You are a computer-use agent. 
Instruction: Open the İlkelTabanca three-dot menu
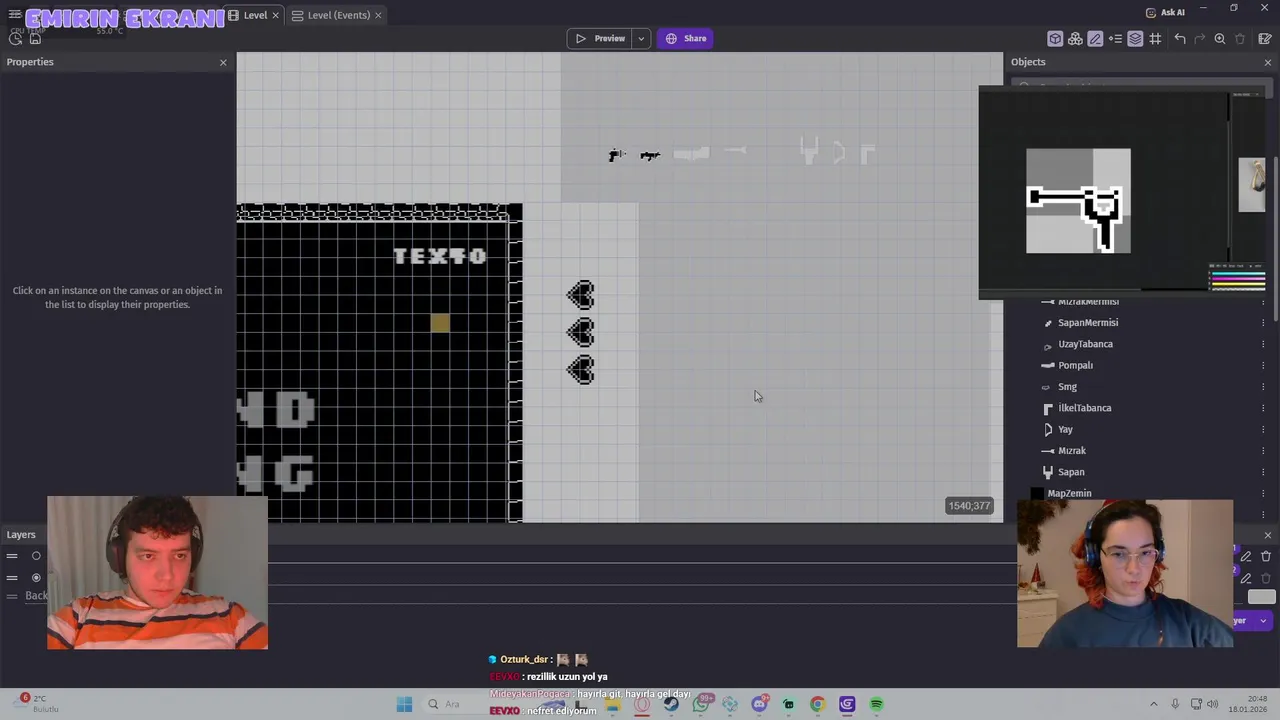[x=1263, y=408]
